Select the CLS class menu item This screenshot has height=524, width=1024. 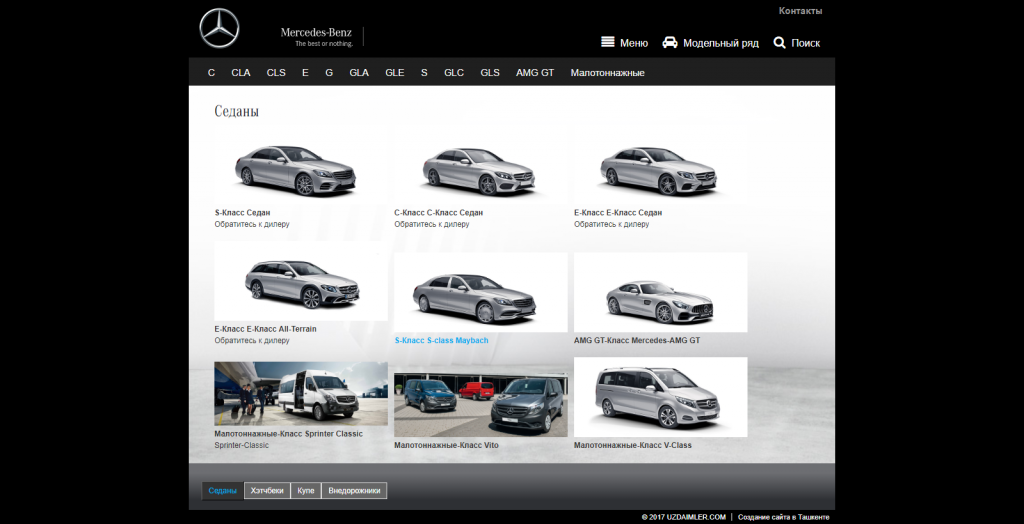[x=276, y=73]
